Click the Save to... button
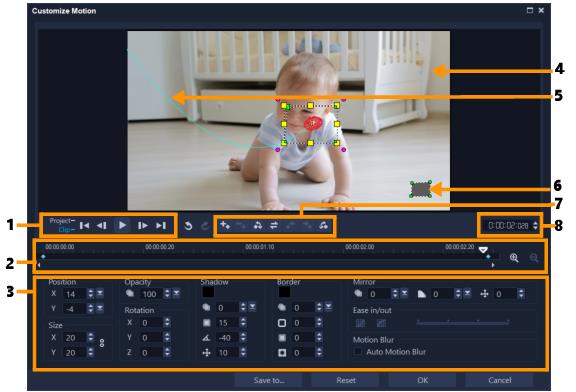The height and width of the screenshot is (392, 576). click(269, 380)
